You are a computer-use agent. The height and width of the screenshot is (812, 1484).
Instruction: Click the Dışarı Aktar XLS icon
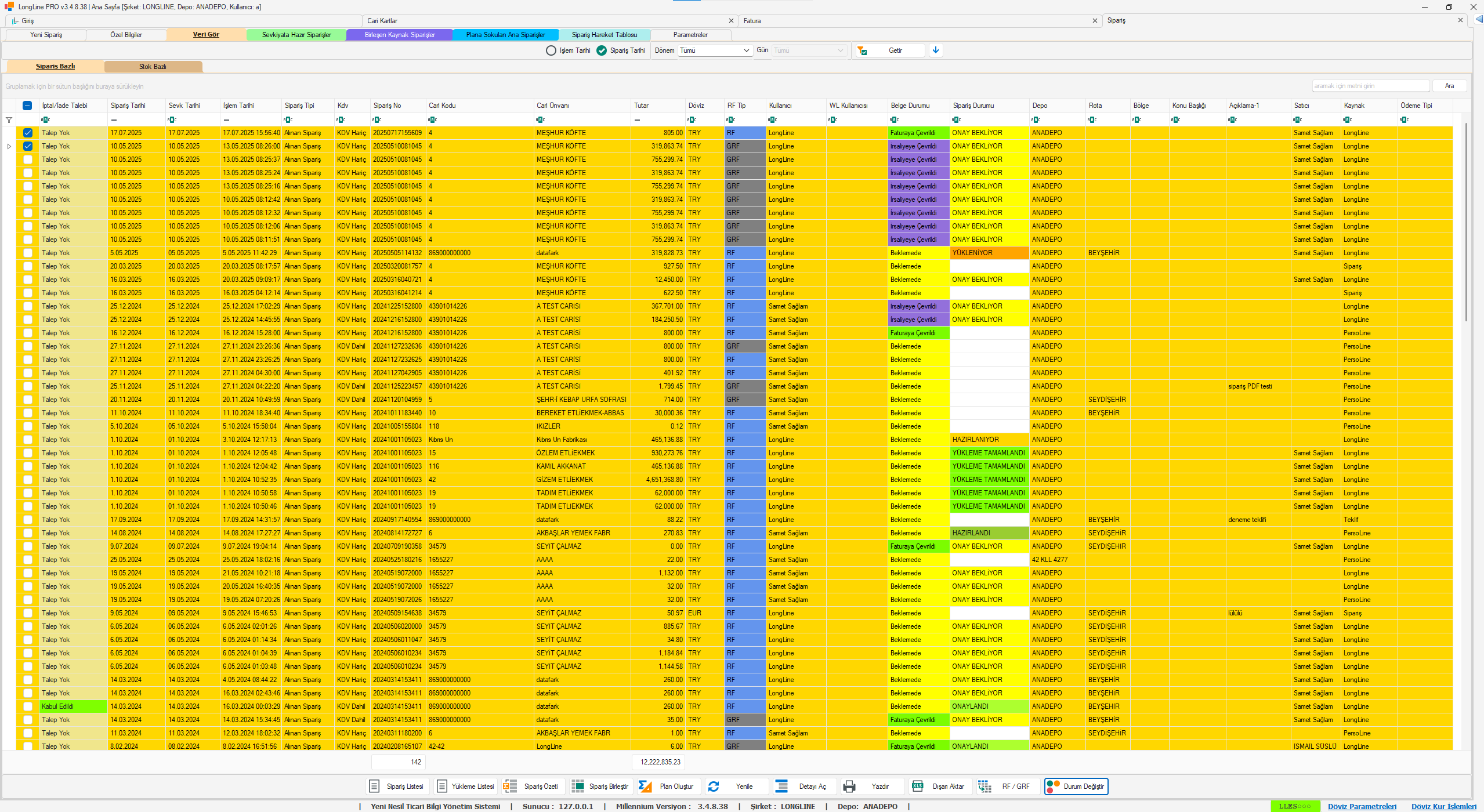point(917,786)
